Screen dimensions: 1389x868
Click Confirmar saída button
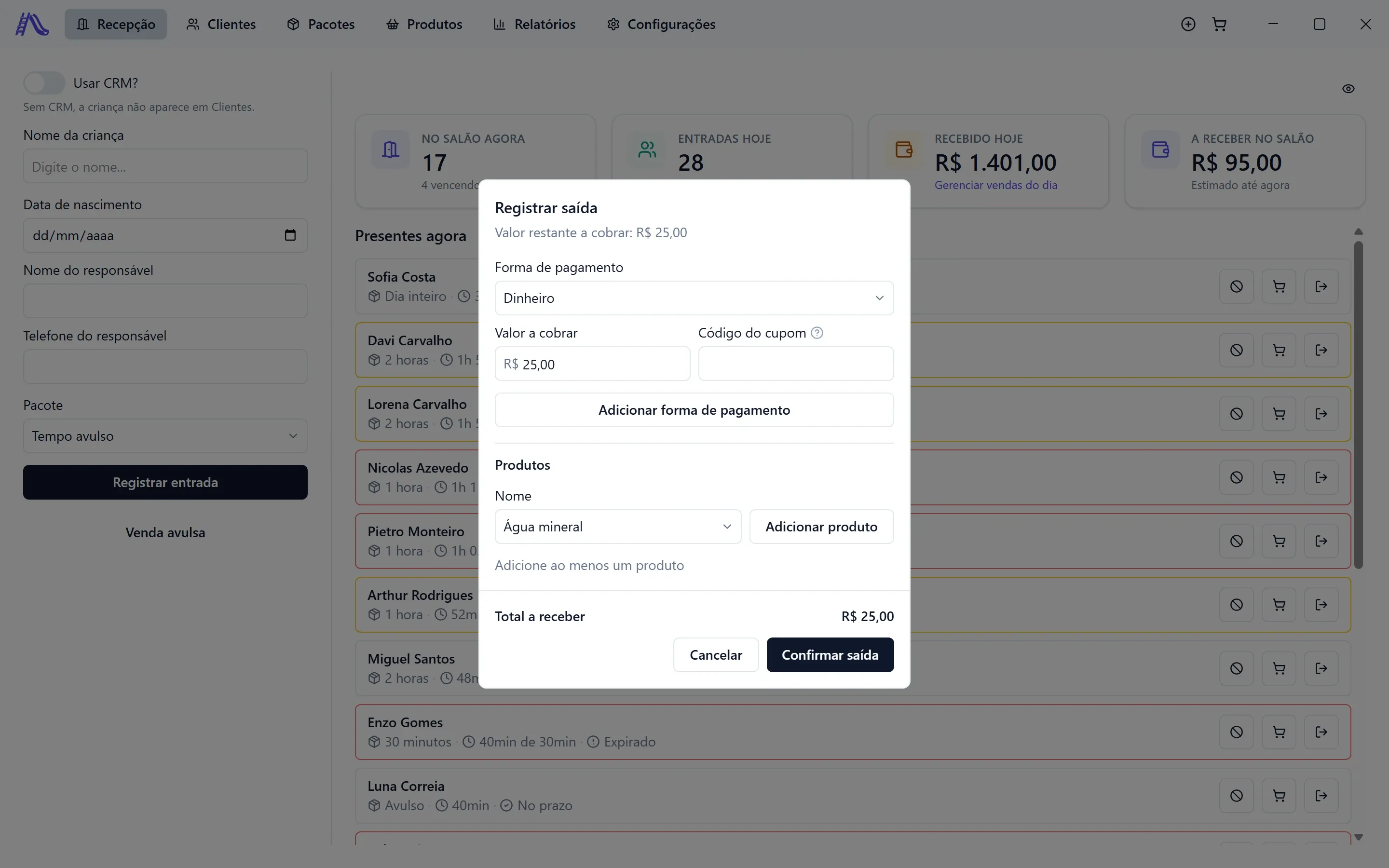point(830,655)
